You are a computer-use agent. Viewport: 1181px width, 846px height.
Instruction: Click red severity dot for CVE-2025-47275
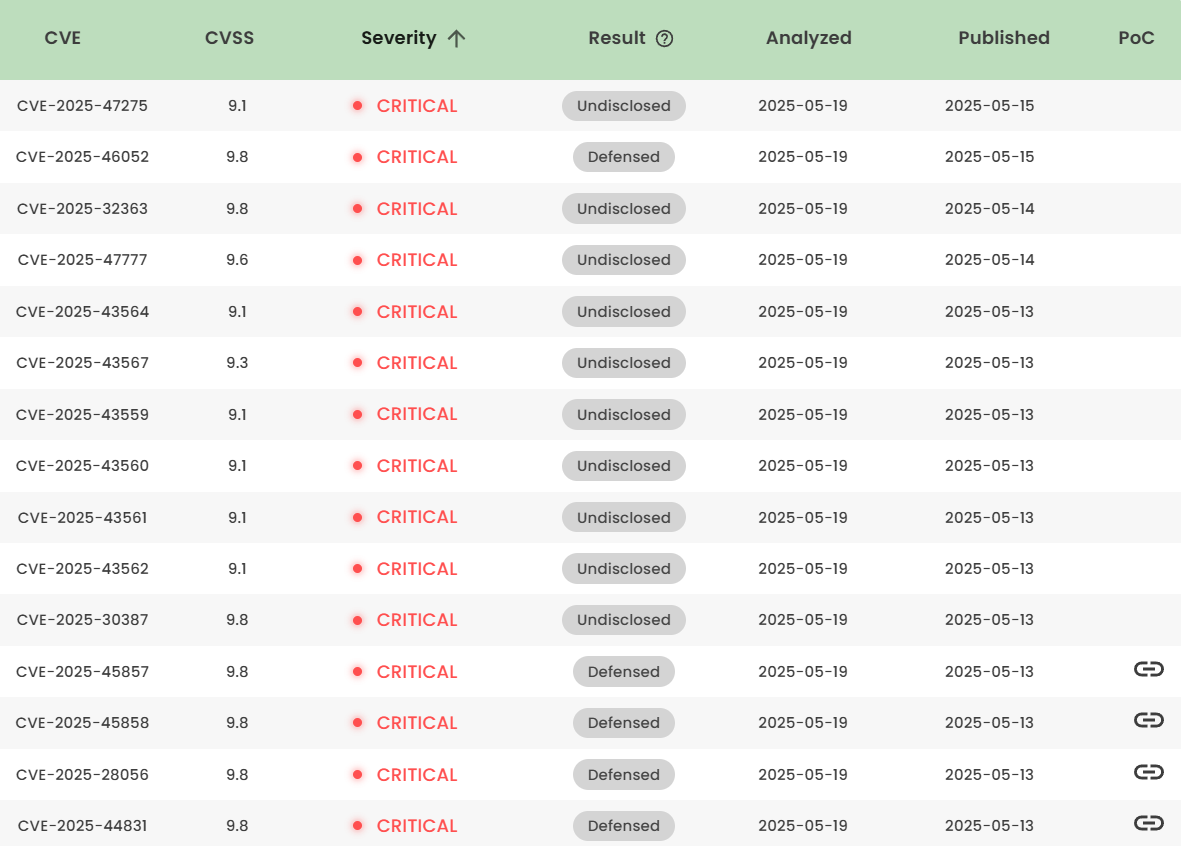357,106
